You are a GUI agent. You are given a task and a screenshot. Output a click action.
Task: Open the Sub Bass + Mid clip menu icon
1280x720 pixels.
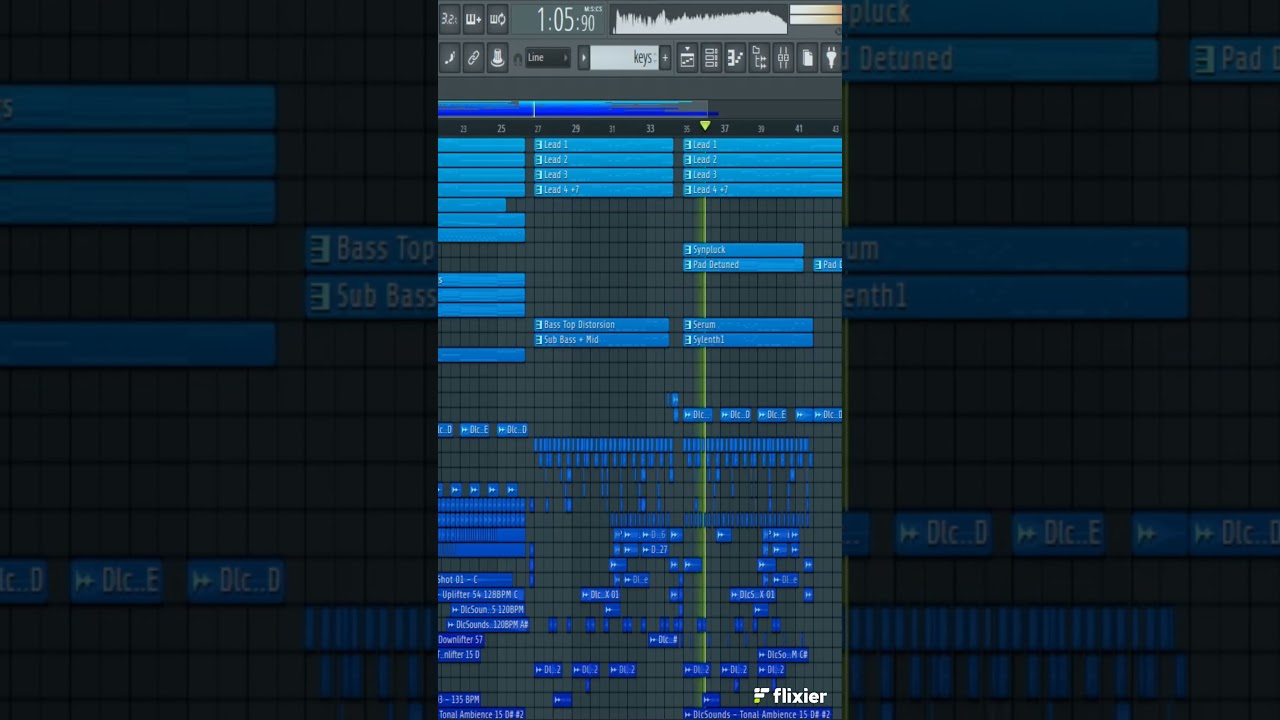point(539,339)
